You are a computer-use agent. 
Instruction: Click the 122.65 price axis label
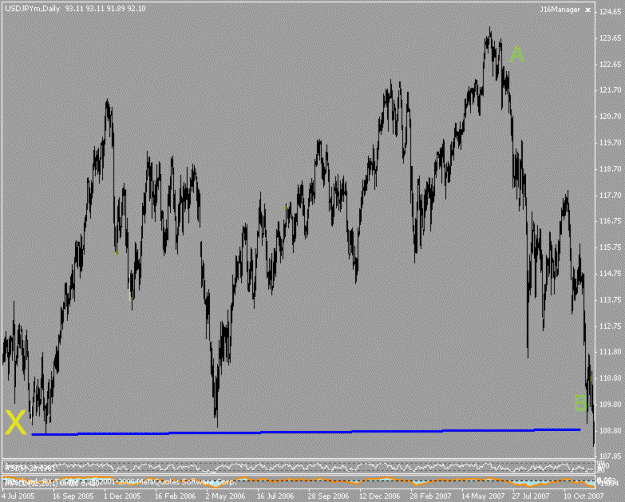coord(610,65)
